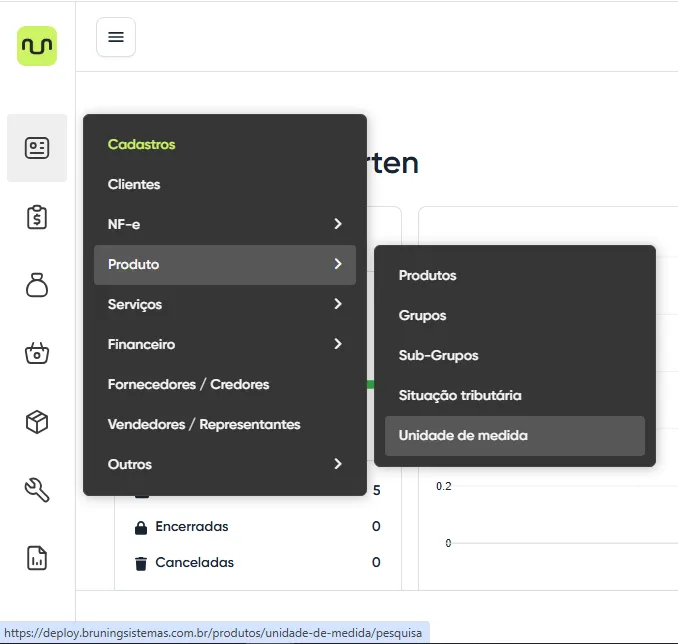
Task: Open the report chart sidebar icon
Action: (x=37, y=558)
